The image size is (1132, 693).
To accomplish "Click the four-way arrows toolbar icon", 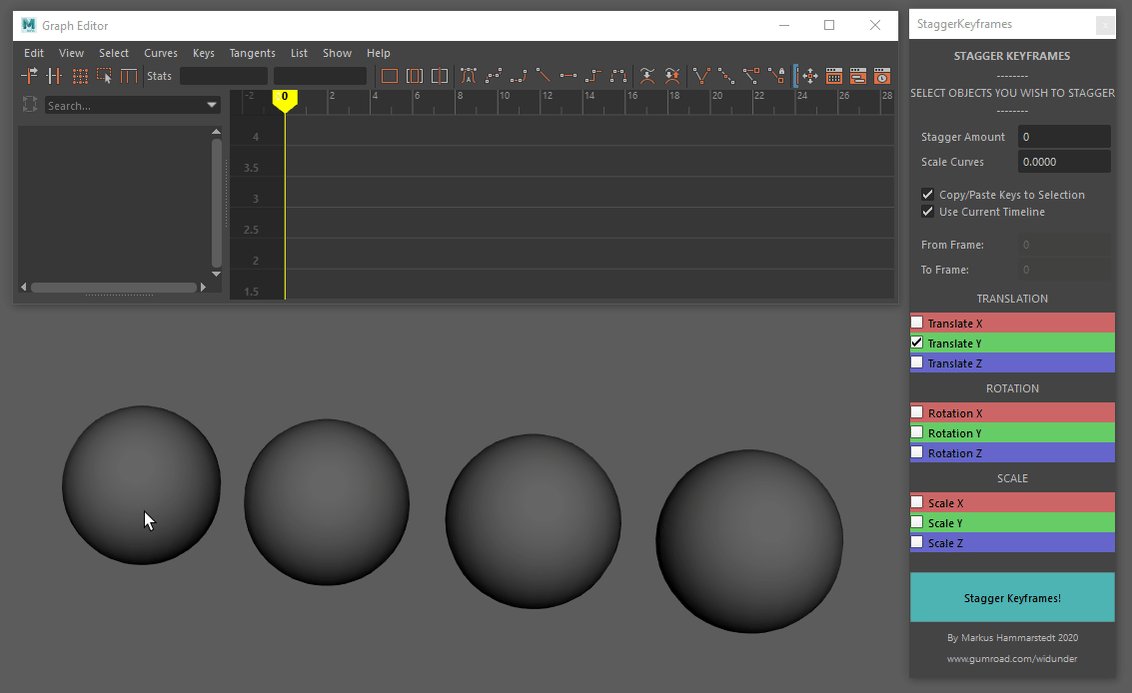I will click(x=809, y=76).
